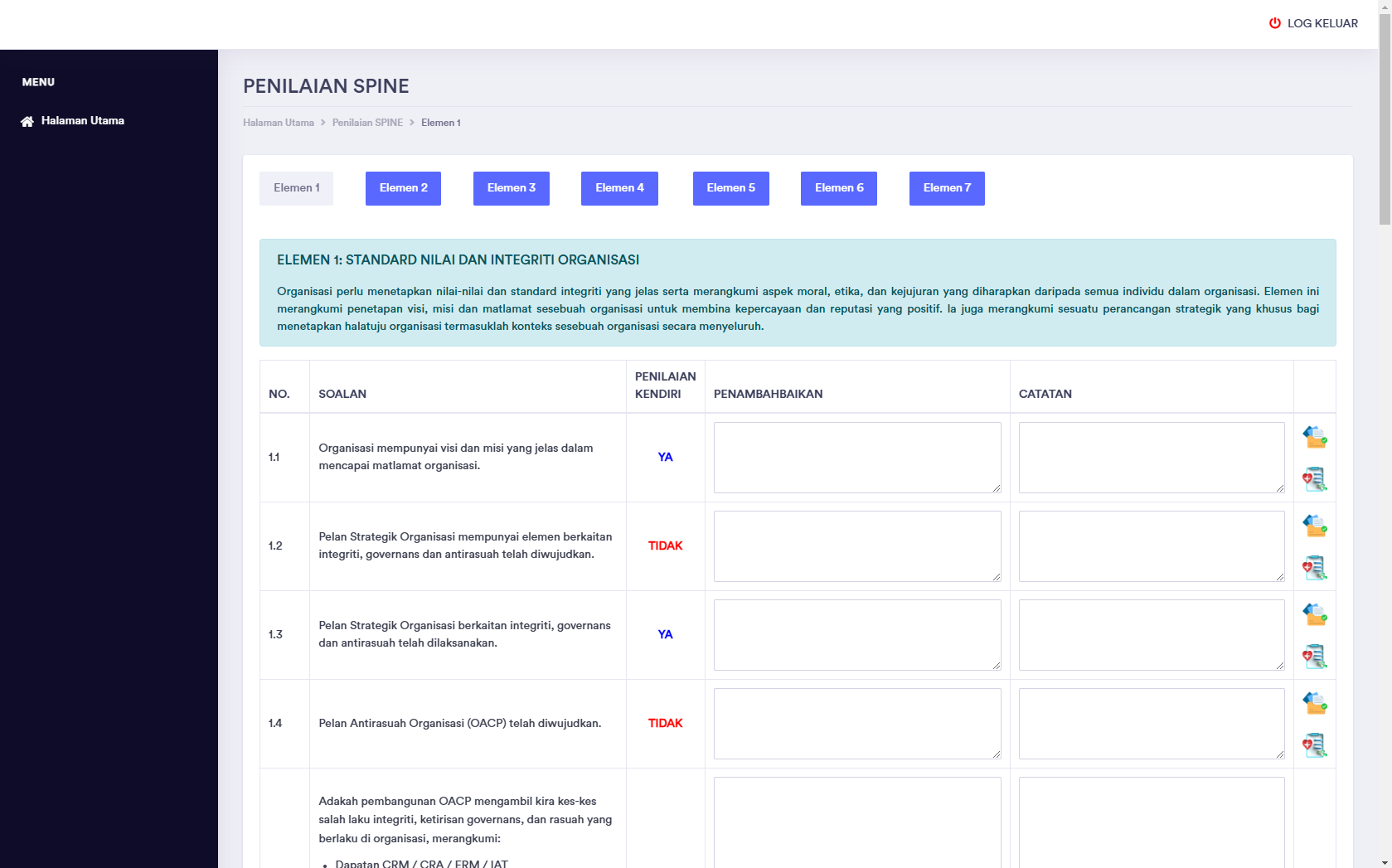This screenshot has width=1392, height=868.
Task: Click the home icon in the sidebar menu
Action: coord(27,121)
